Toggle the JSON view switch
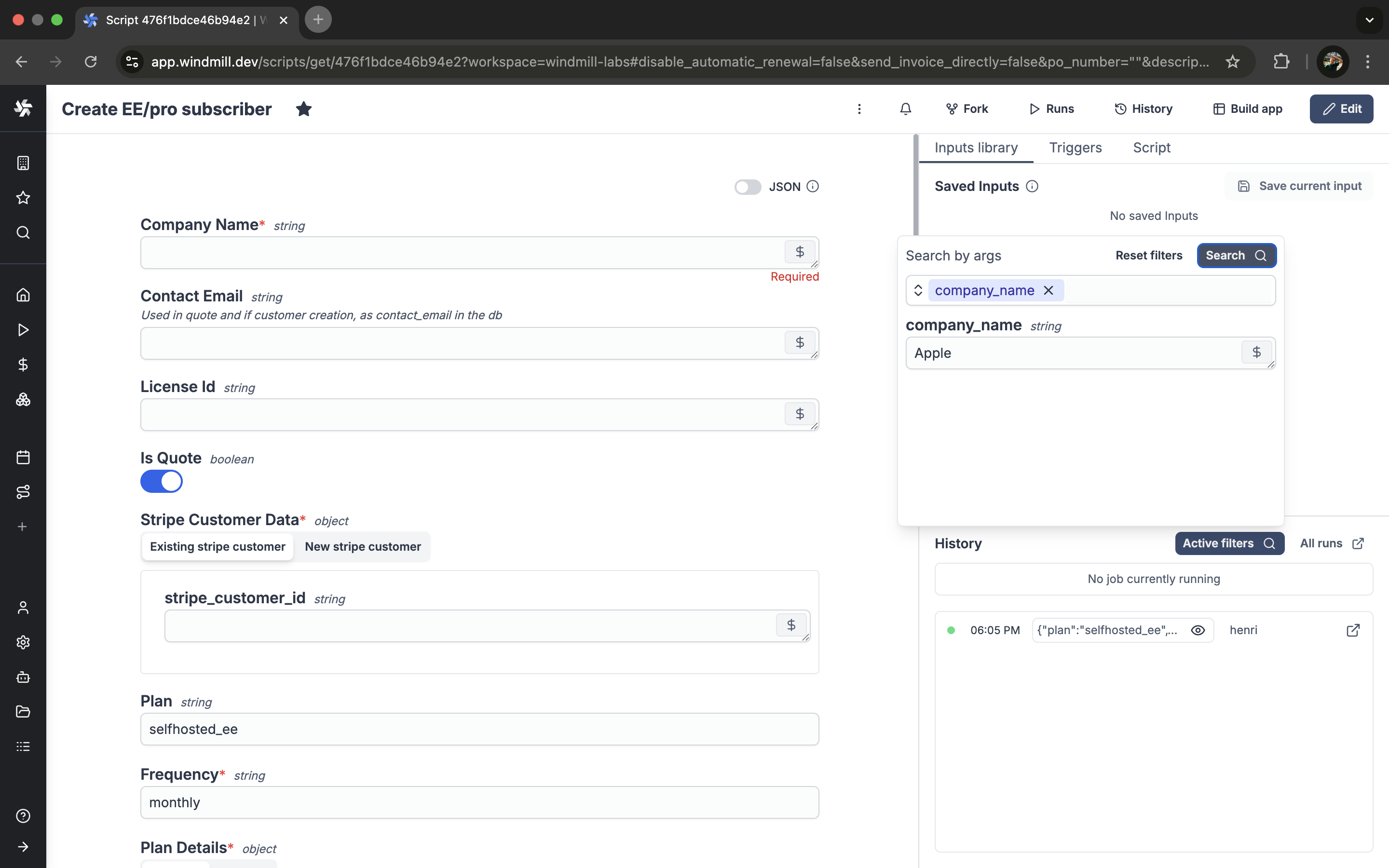This screenshot has height=868, width=1389. pos(747,187)
